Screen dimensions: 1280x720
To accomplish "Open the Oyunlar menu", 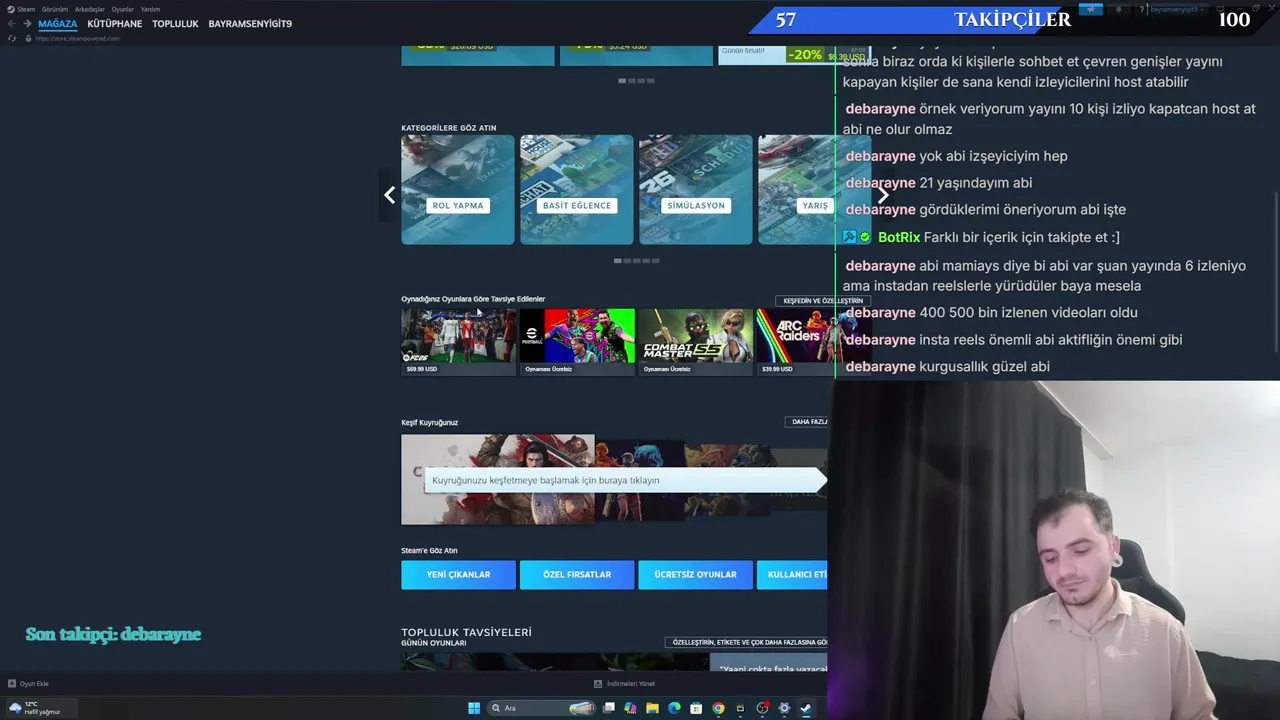I will (x=123, y=9).
